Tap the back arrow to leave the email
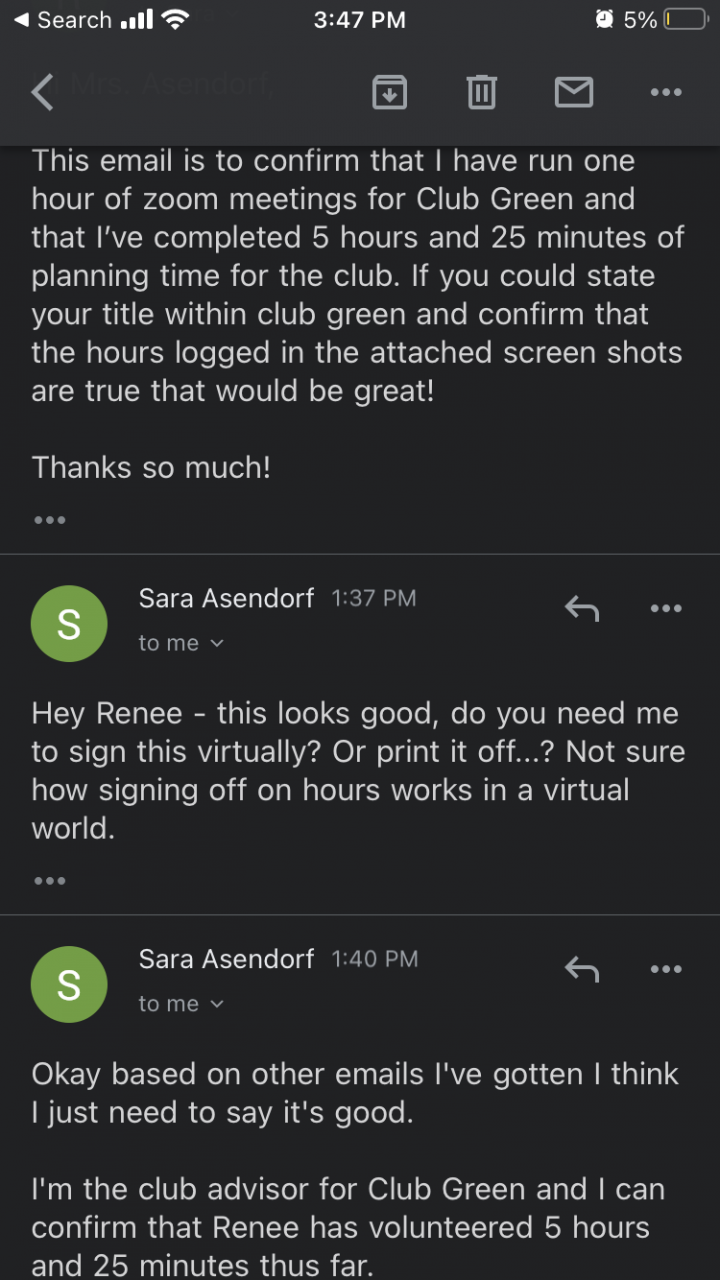 coord(43,93)
